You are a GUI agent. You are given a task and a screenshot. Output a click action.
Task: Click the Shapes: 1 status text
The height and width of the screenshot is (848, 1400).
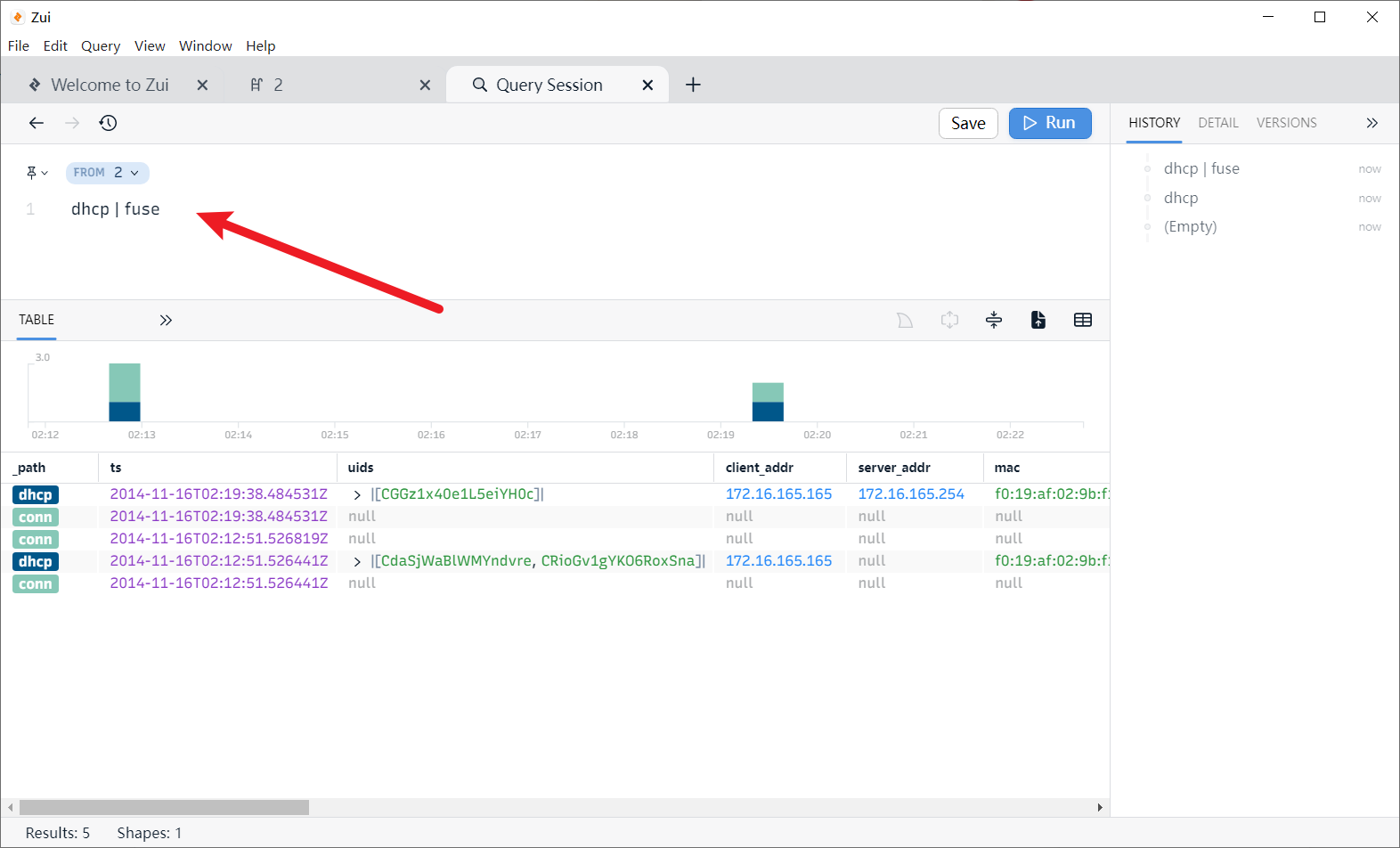[x=150, y=833]
